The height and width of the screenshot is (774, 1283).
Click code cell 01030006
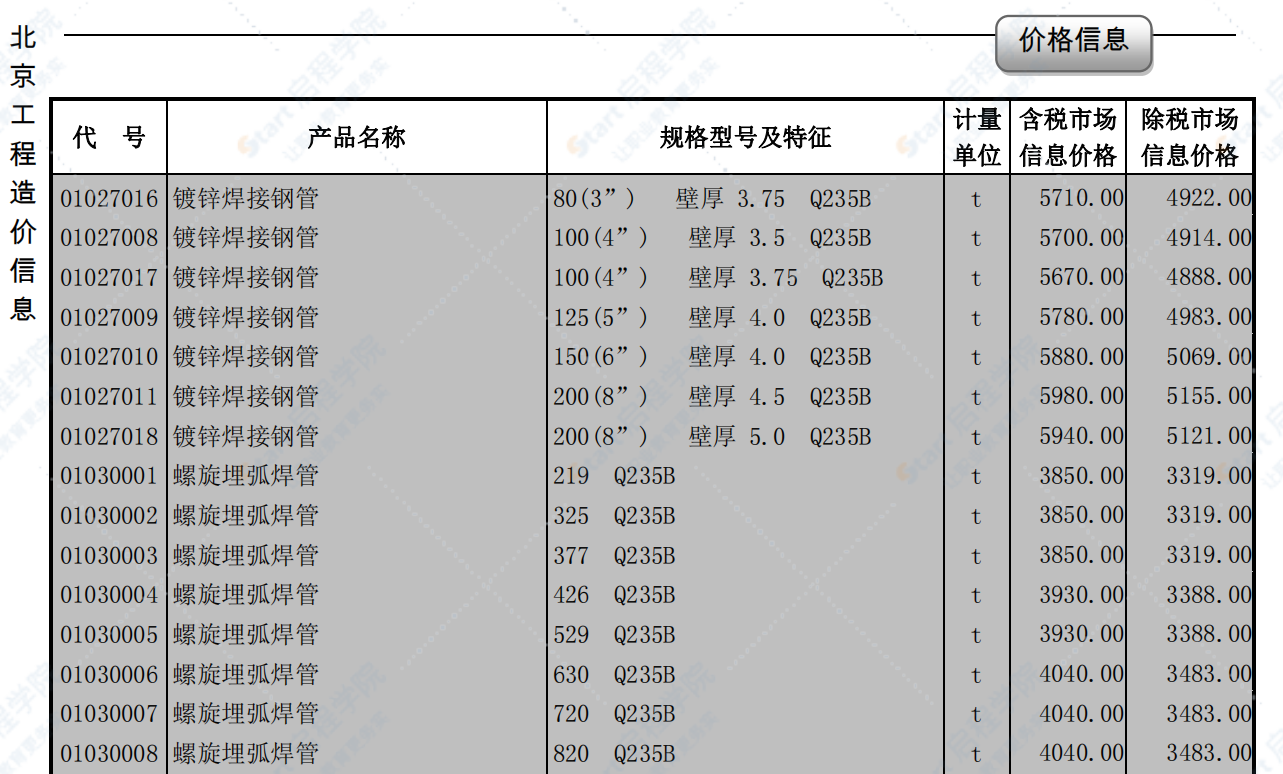[x=109, y=675]
